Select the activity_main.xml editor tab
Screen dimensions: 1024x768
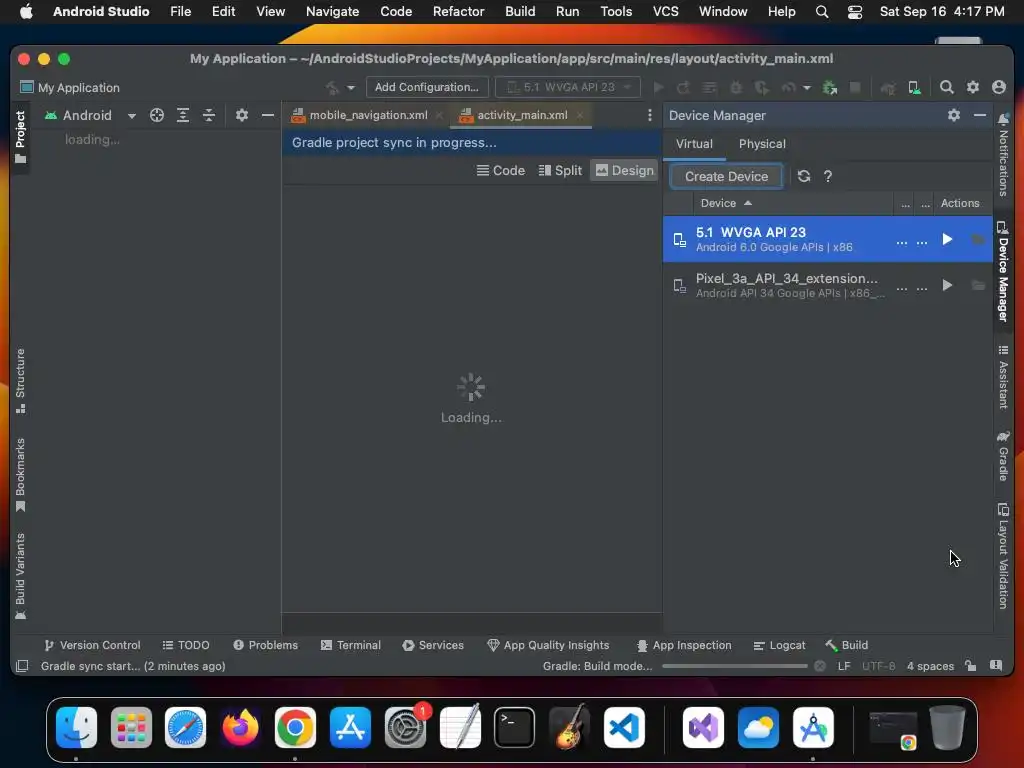click(522, 115)
